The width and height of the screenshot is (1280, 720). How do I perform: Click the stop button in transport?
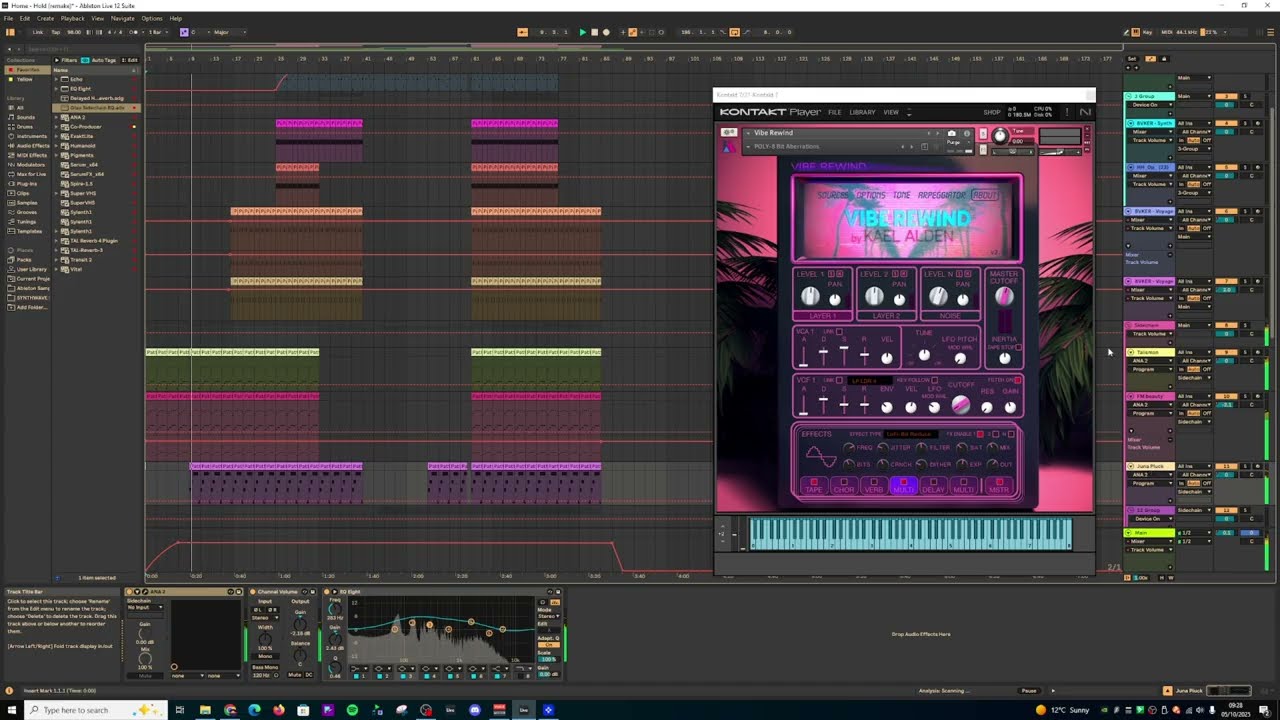(x=594, y=32)
